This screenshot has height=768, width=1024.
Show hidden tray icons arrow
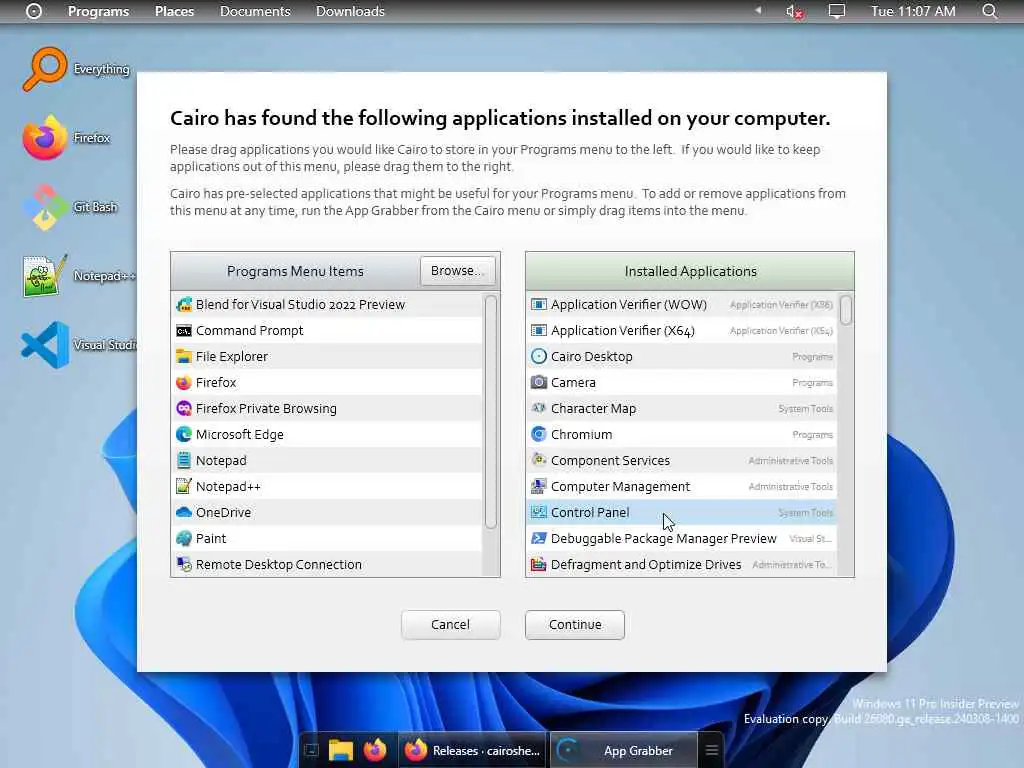tap(758, 10)
